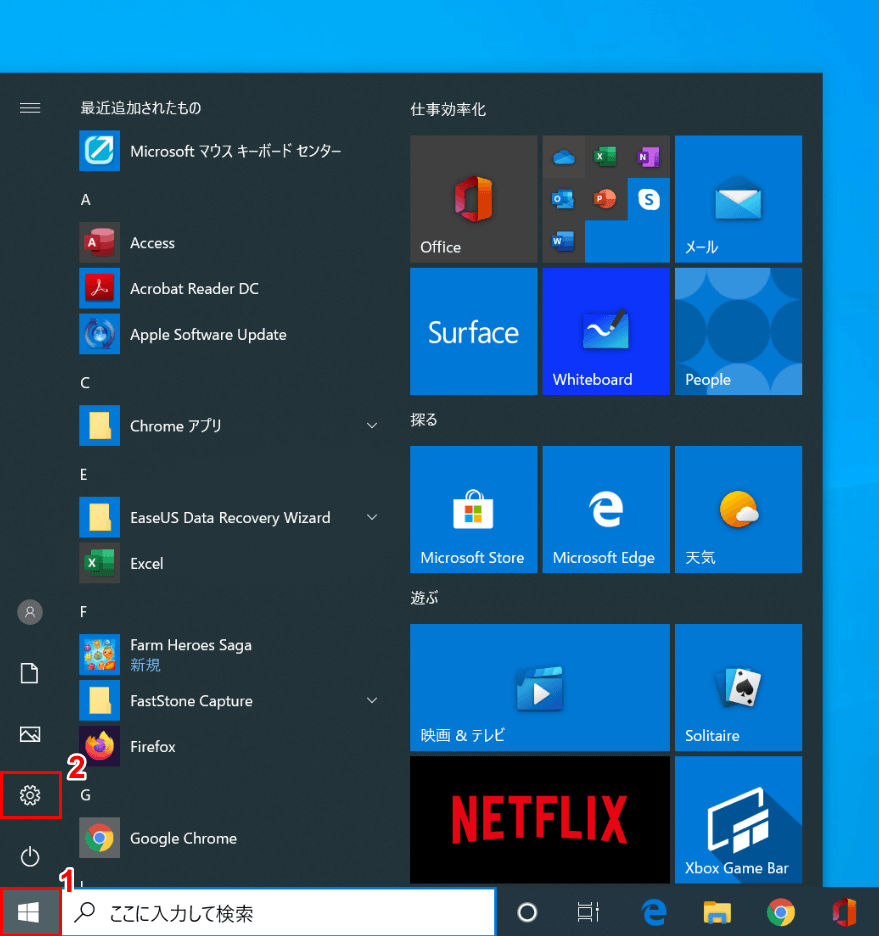Open the Netflix tile
879x936 pixels.
click(x=539, y=820)
